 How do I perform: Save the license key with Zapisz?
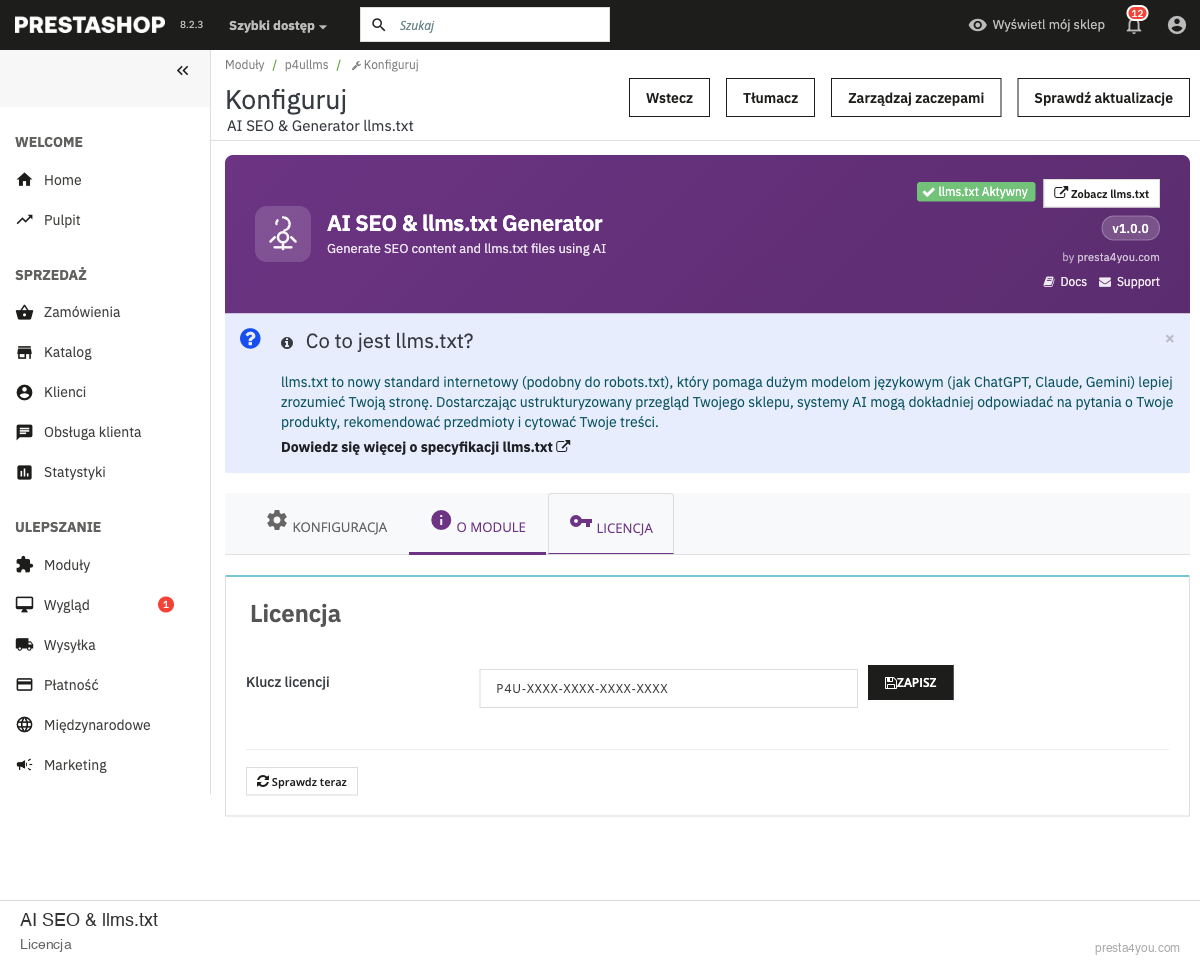[911, 682]
